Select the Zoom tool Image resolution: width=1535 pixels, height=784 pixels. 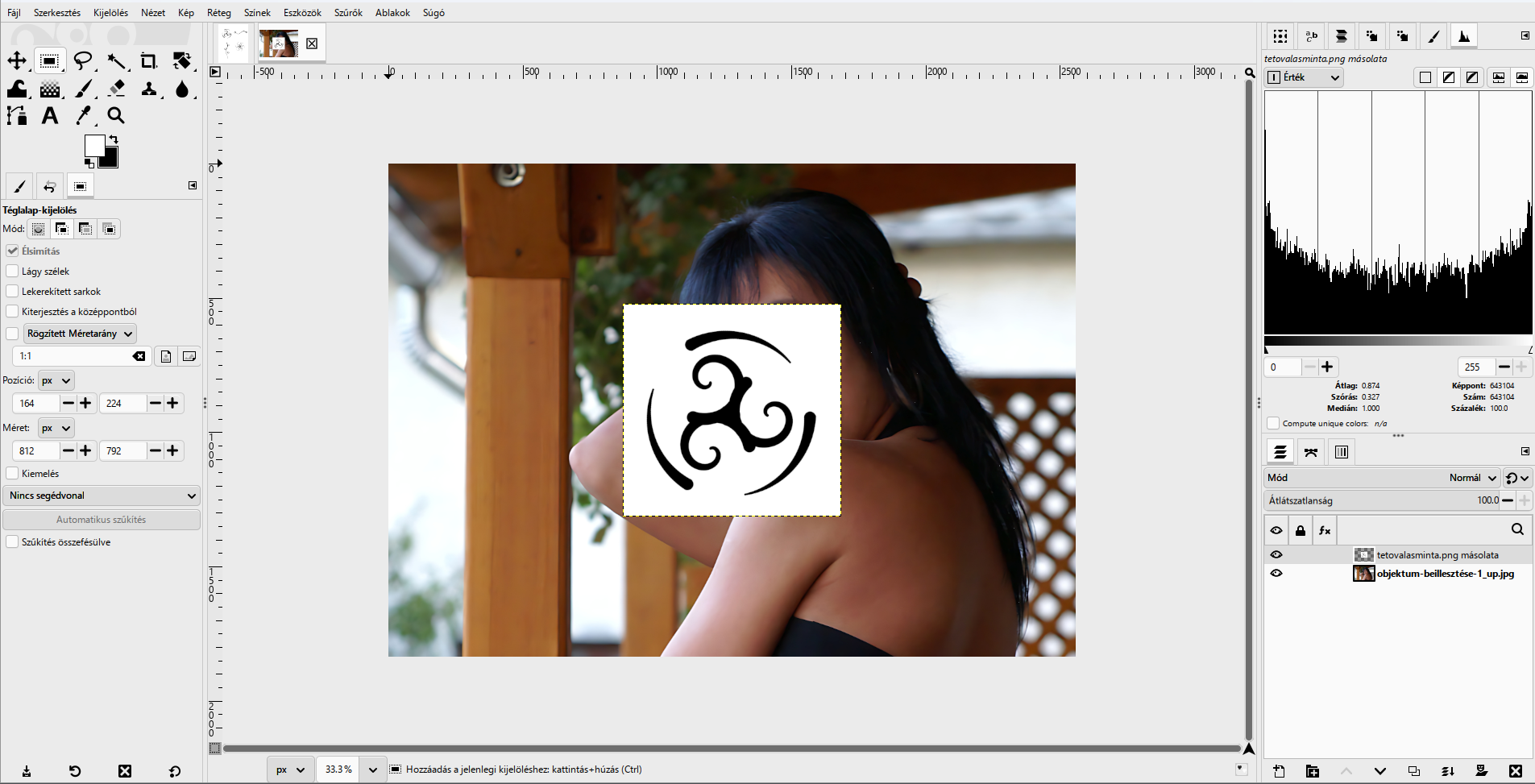pyautogui.click(x=116, y=116)
